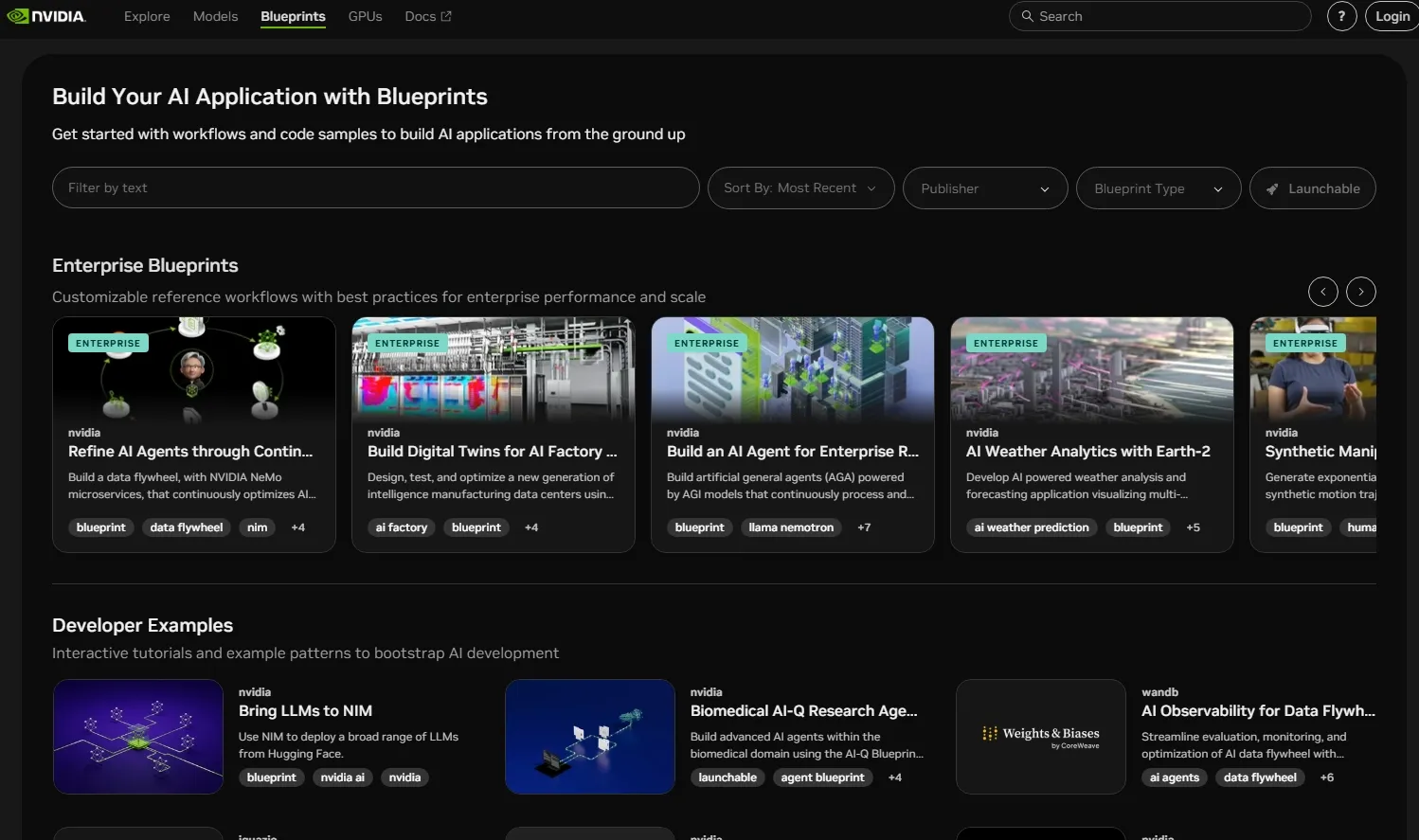This screenshot has width=1419, height=840.
Task: Expand the Blueprint Type dropdown
Action: [1158, 188]
